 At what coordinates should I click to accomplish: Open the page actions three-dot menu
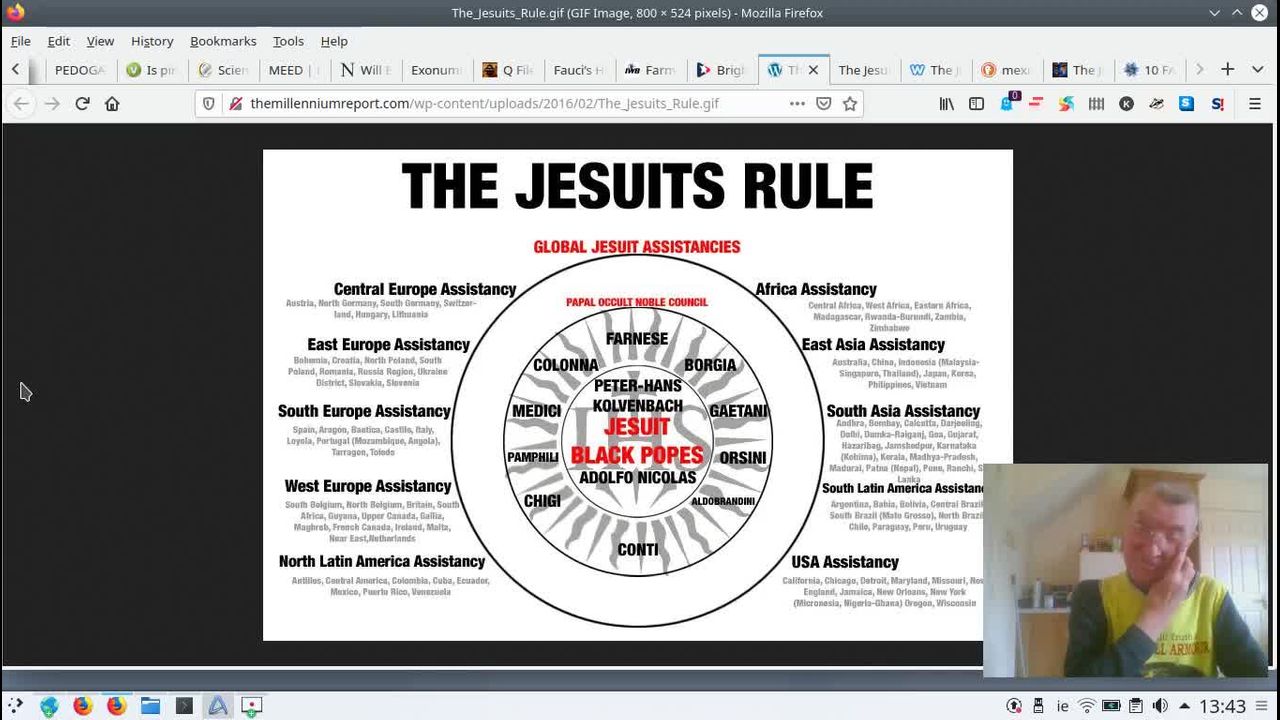coord(797,103)
